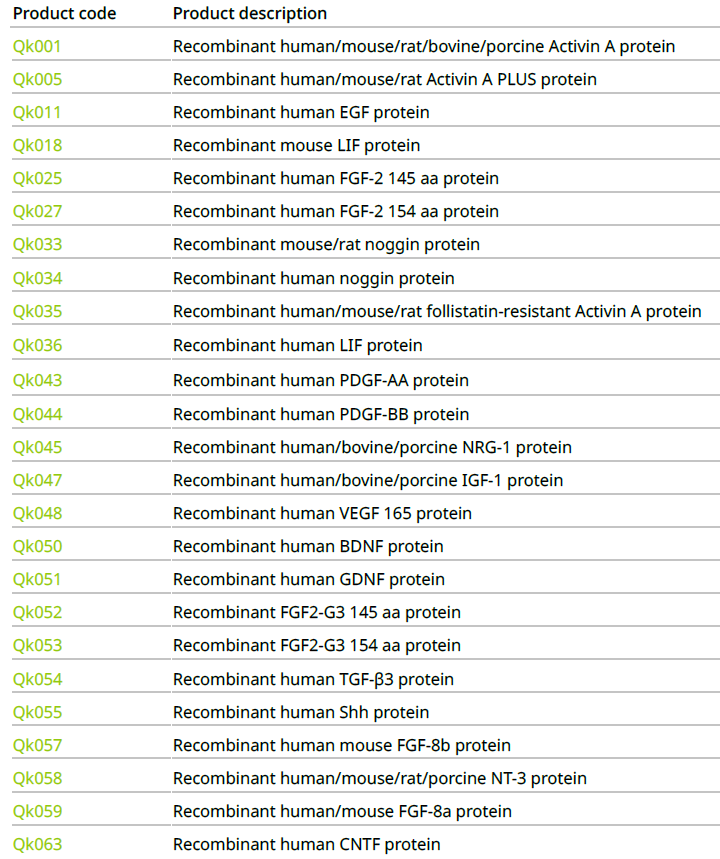The image size is (720, 859).
Task: Open product code Qk011
Action: click(x=37, y=112)
